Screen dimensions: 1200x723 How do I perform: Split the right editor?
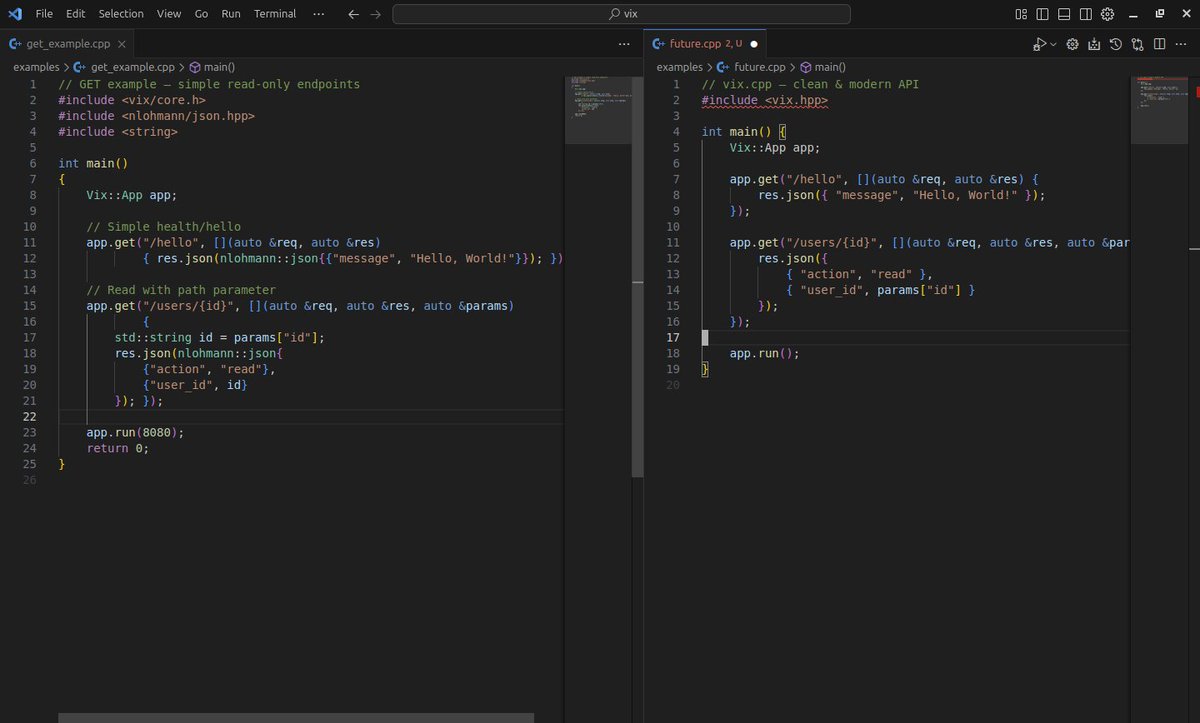click(1159, 44)
